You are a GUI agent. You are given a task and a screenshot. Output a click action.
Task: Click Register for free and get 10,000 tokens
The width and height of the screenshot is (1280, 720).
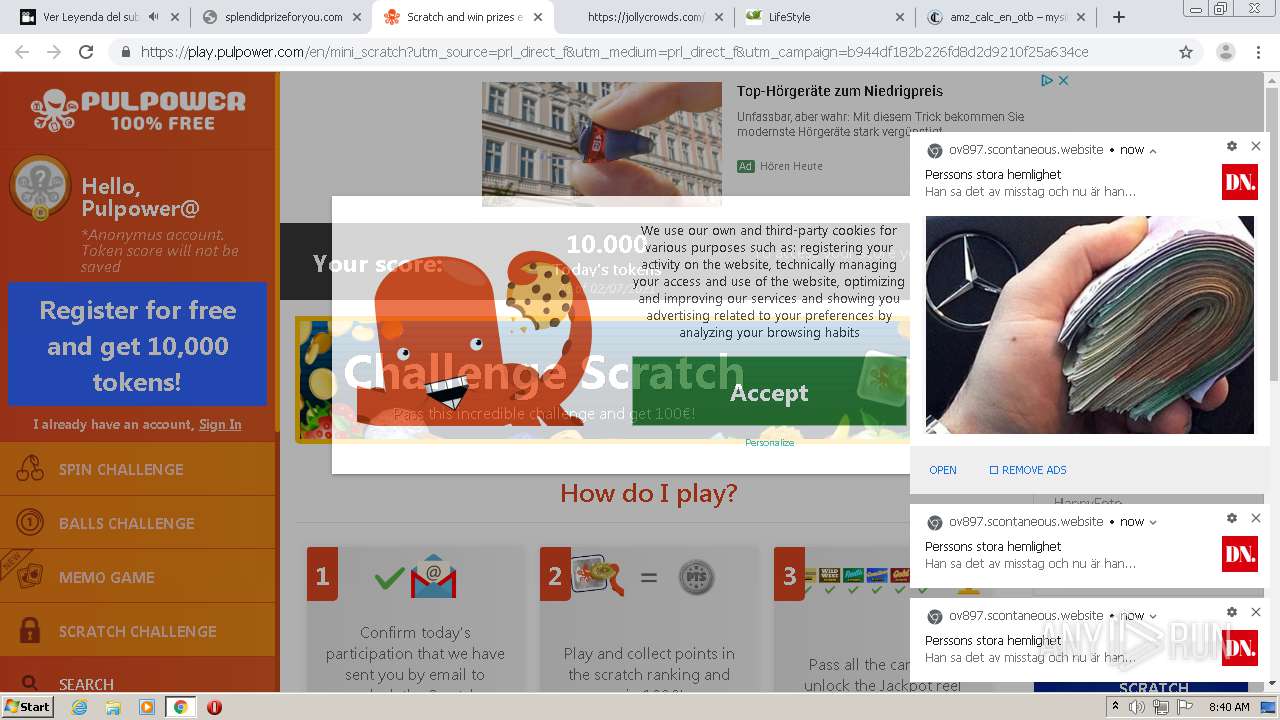pyautogui.click(x=138, y=345)
